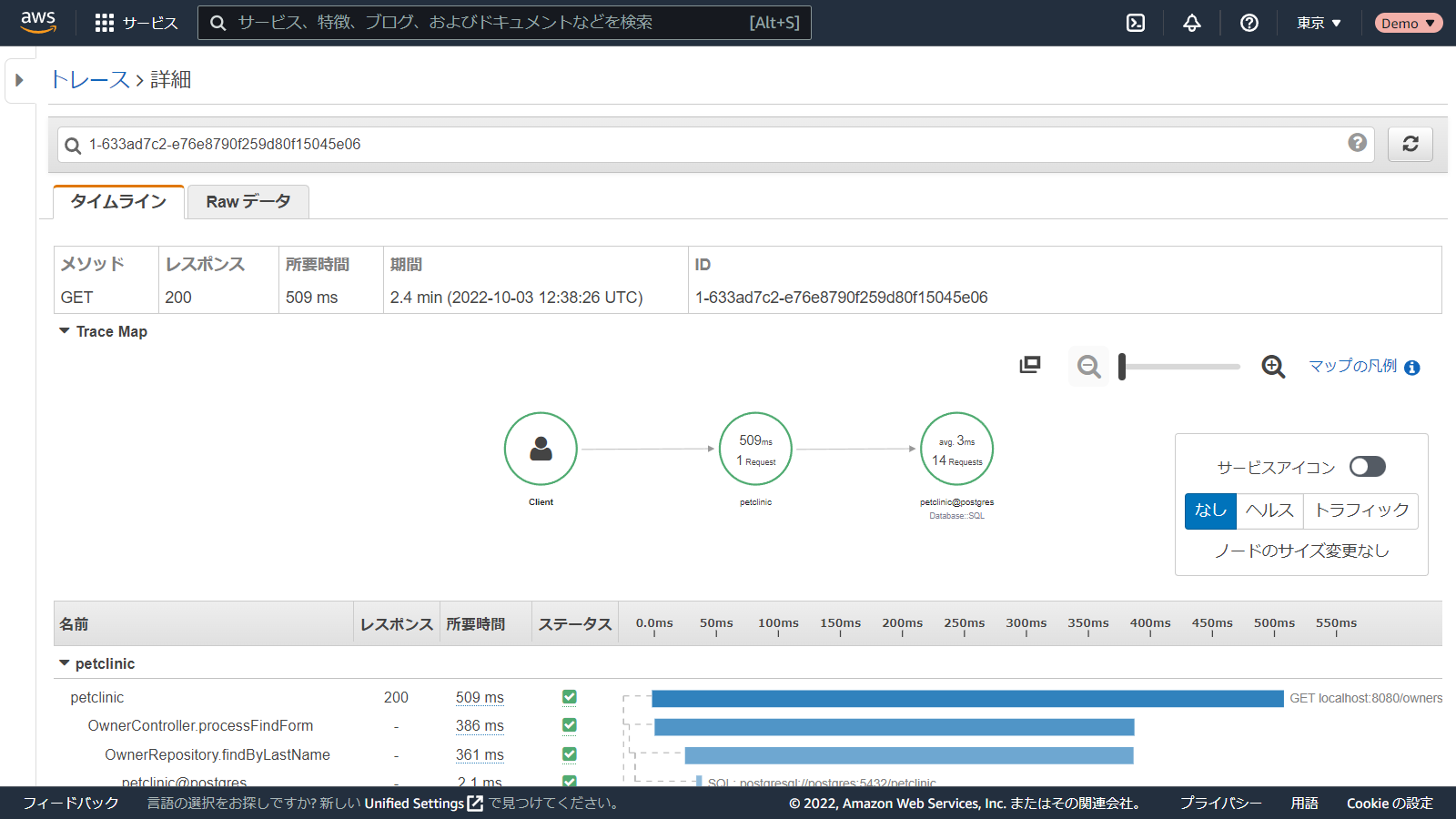Select the タイムライン tab

[x=118, y=202]
